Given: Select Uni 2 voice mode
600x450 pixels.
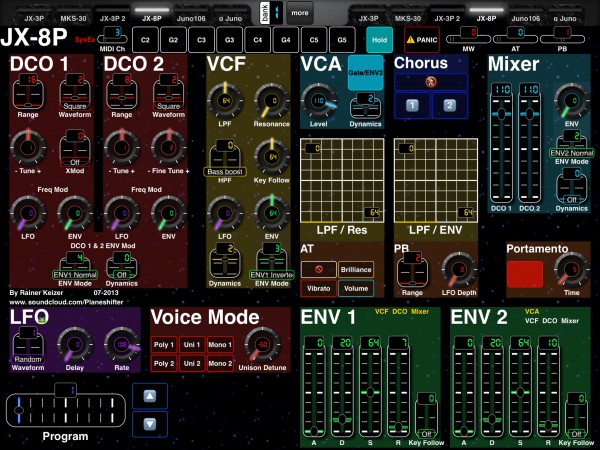Looking at the screenshot, I should (x=192, y=363).
